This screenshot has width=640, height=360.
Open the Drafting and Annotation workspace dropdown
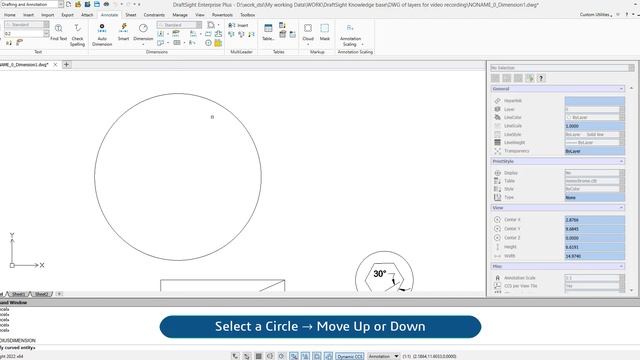pos(60,4)
